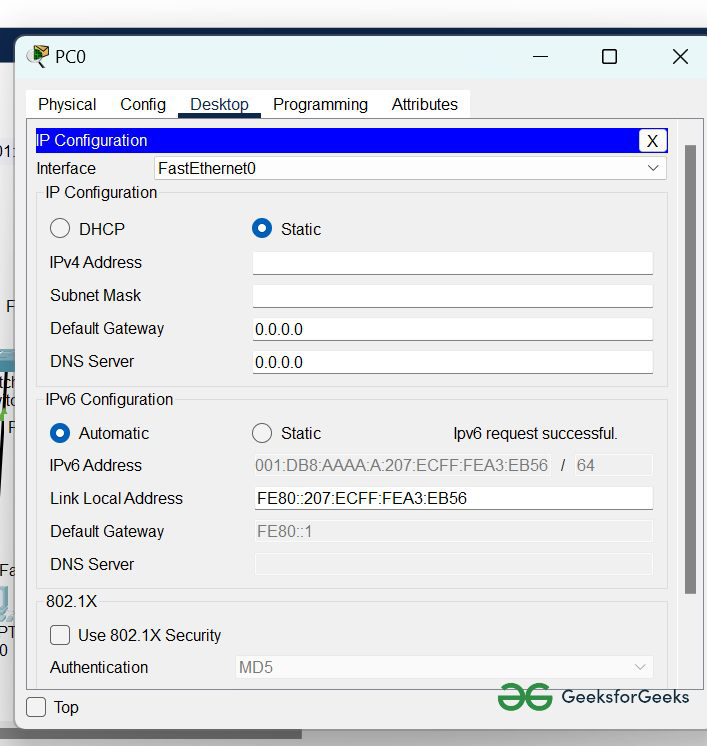Expand the Authentication MD5 dropdown
This screenshot has height=746, width=707.
pyautogui.click(x=444, y=667)
